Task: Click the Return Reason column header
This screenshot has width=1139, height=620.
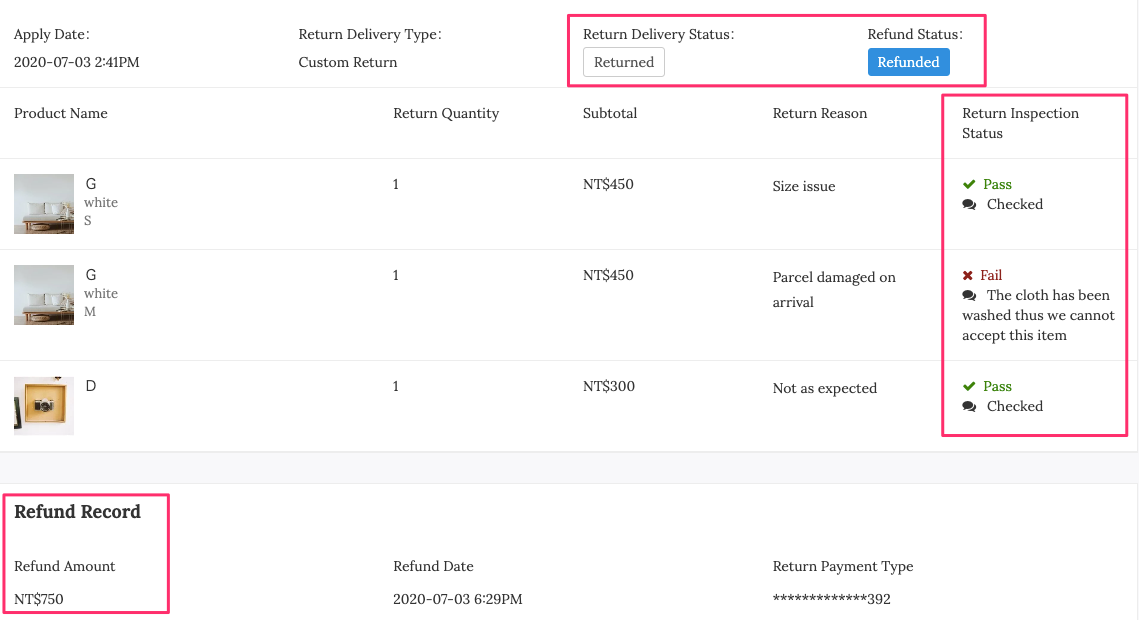Action: coord(819,113)
